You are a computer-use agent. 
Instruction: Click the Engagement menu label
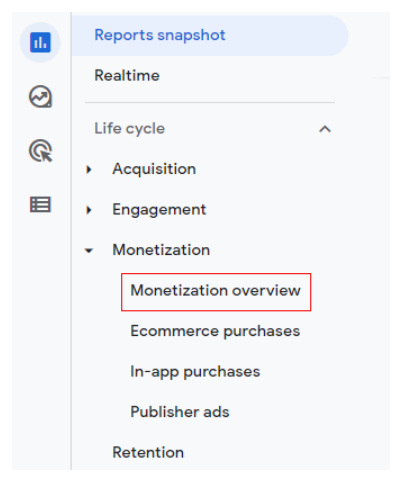(159, 210)
